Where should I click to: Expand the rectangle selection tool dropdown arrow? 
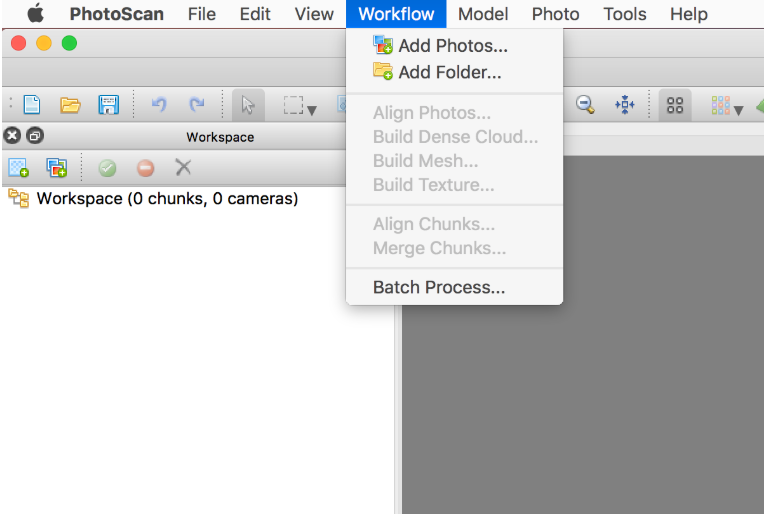(312, 111)
